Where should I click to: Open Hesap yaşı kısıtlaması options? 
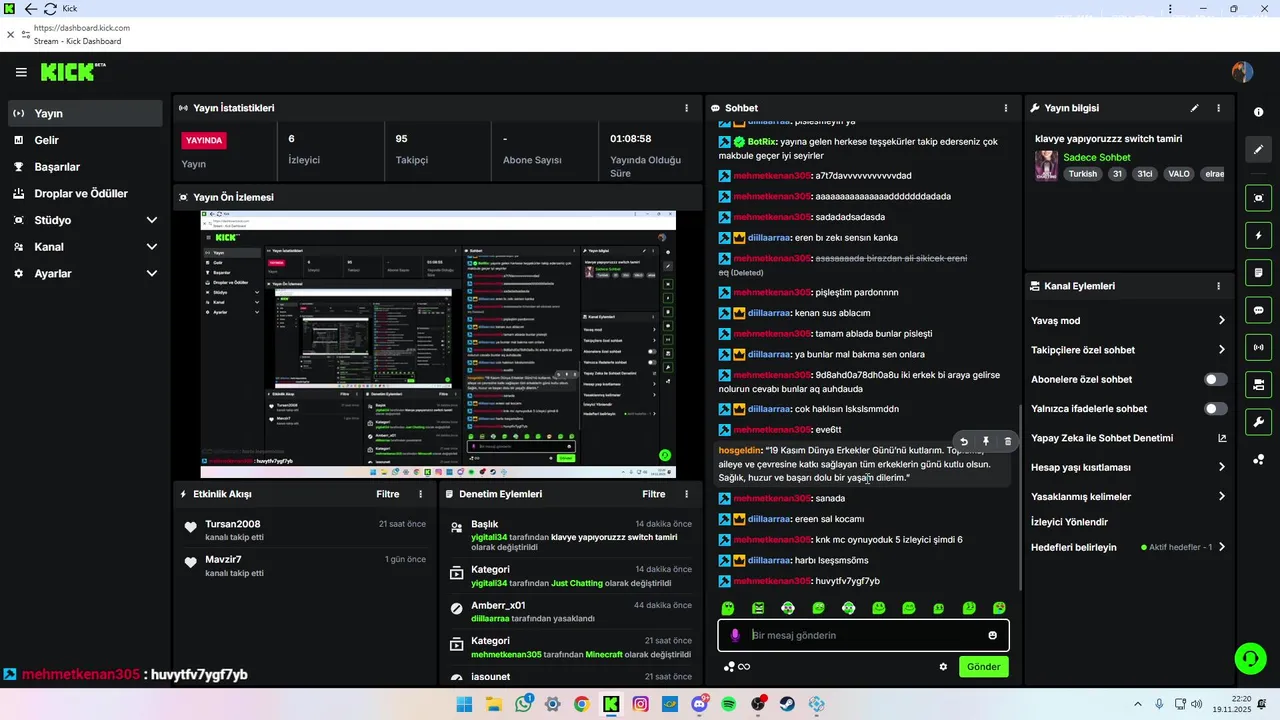[x=1129, y=467]
